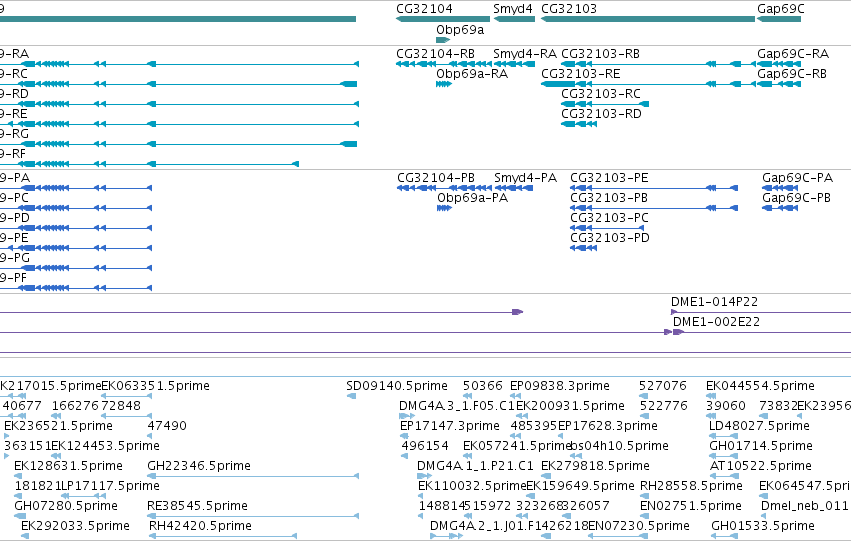Click the Smyd4 gene bar

[515, 19]
